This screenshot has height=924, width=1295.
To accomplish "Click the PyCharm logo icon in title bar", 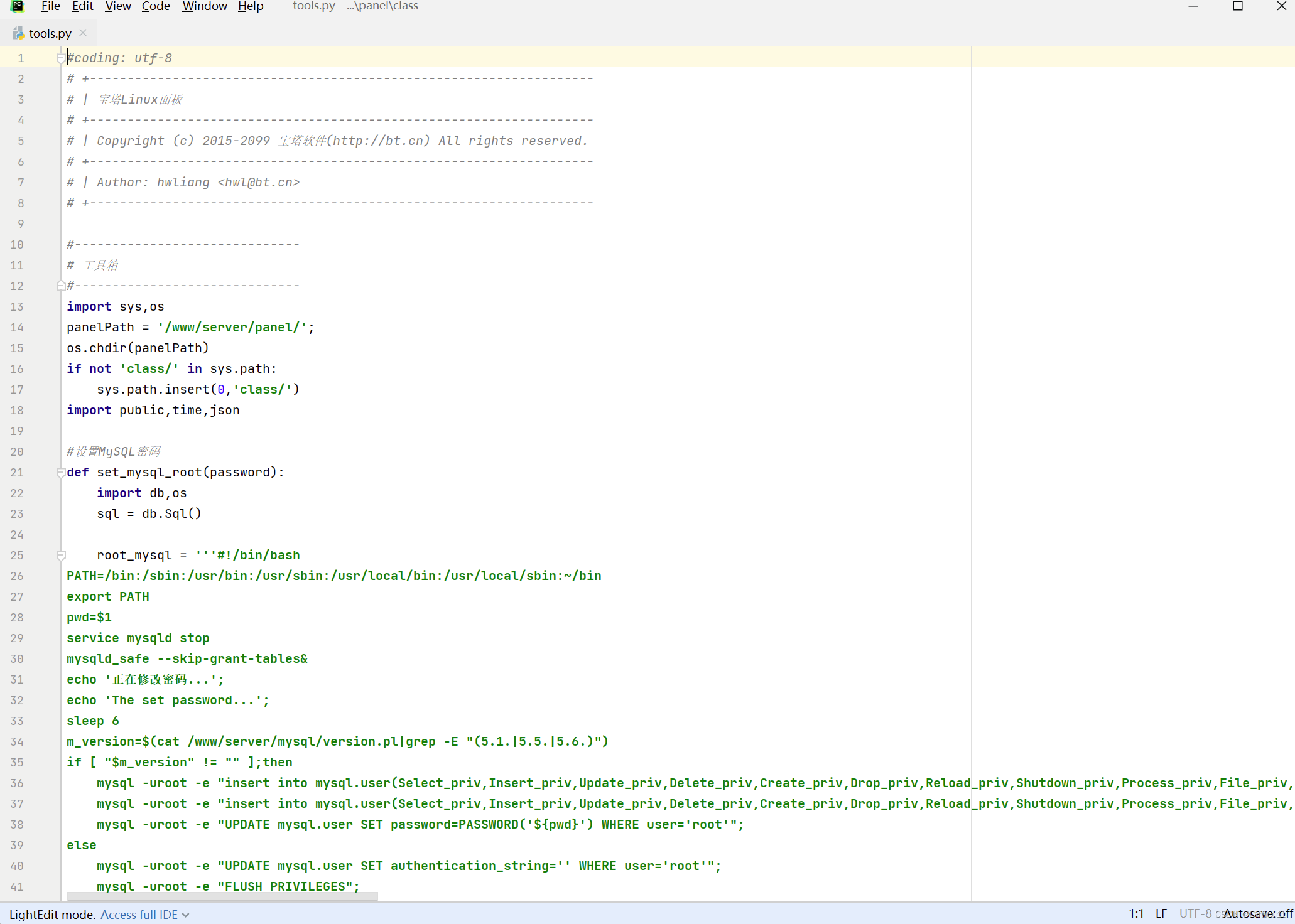I will (x=18, y=6).
